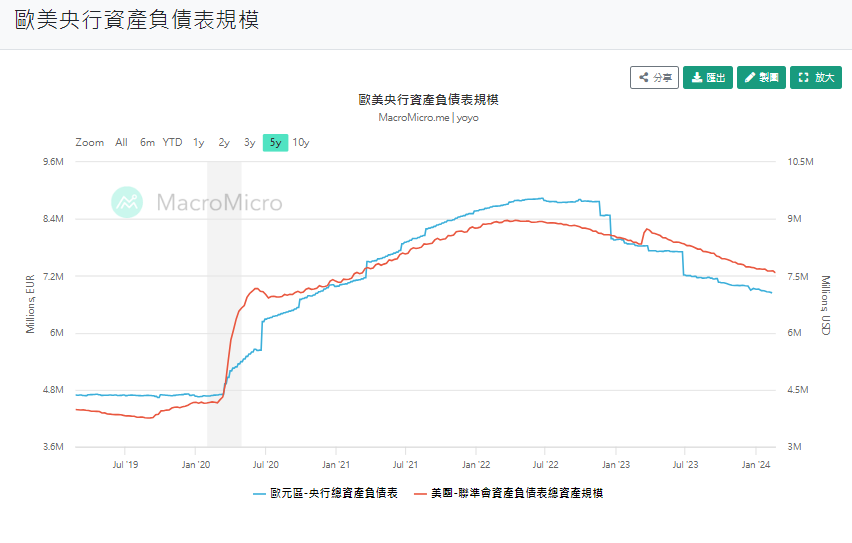
Task: Select the 2y zoom option
Action: point(224,142)
